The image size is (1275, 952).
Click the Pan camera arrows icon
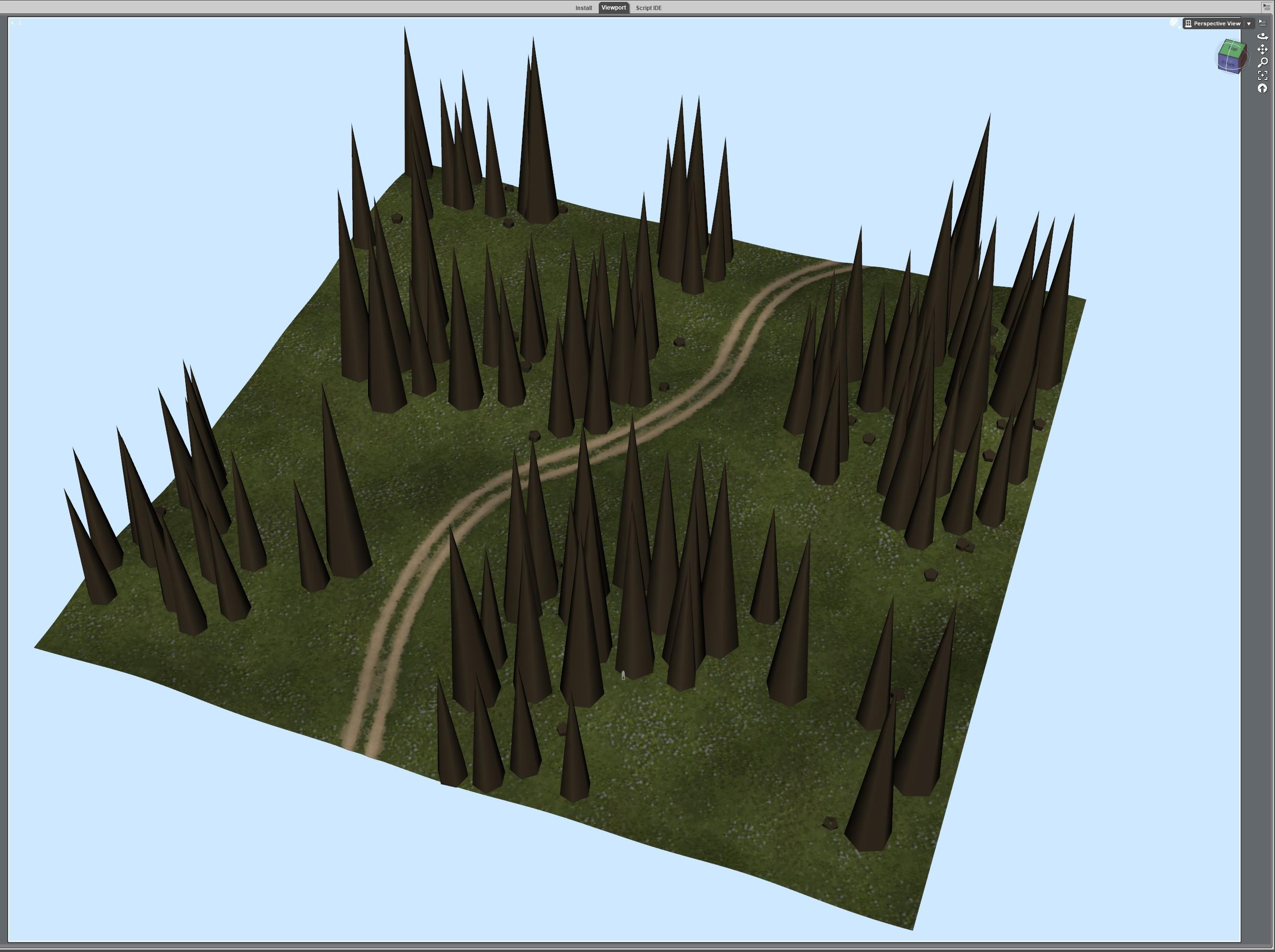point(1263,49)
